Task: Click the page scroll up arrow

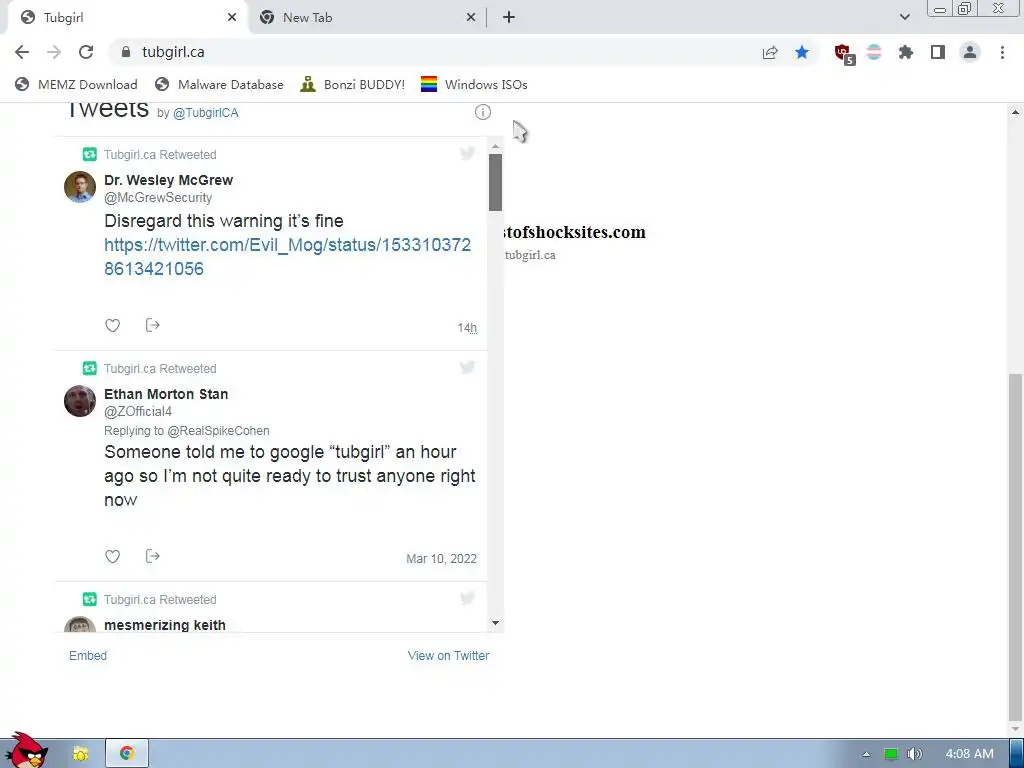Action: [x=1016, y=112]
